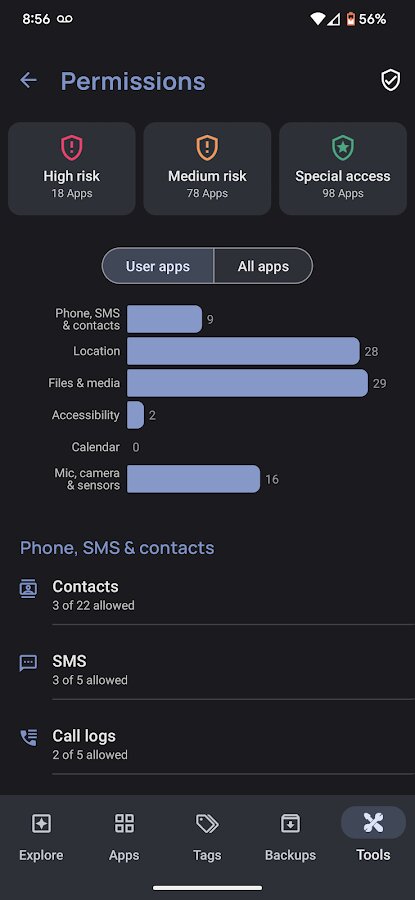Open Contacts 3 of 22 allowed
The height and width of the screenshot is (900, 415).
217,595
